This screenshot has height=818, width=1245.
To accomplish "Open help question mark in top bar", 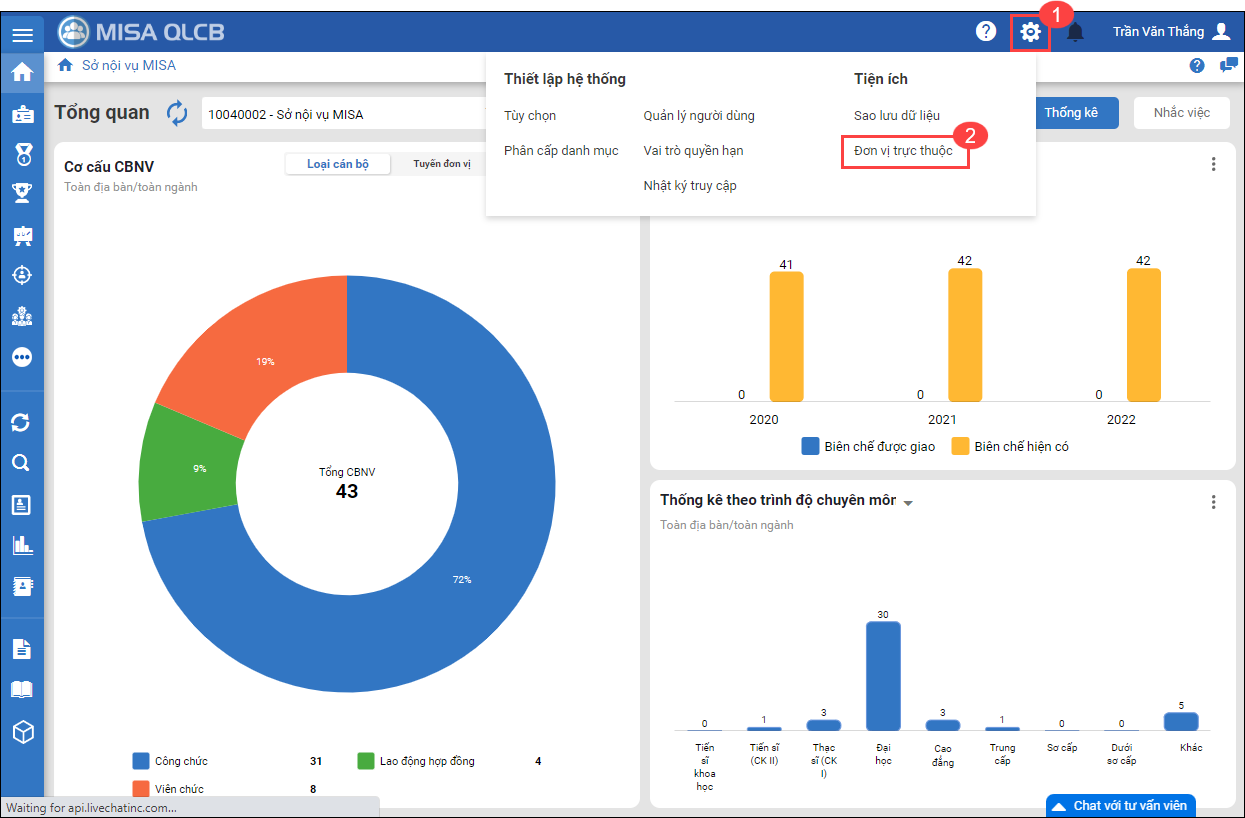I will click(986, 32).
